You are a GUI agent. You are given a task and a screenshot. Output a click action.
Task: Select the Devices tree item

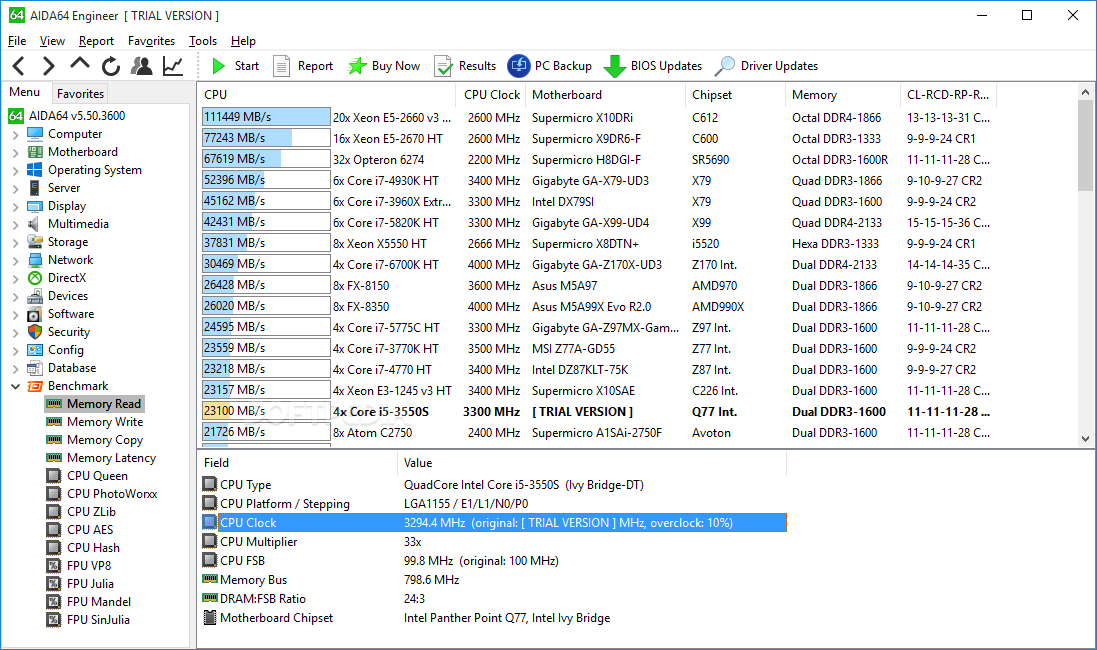[x=57, y=296]
